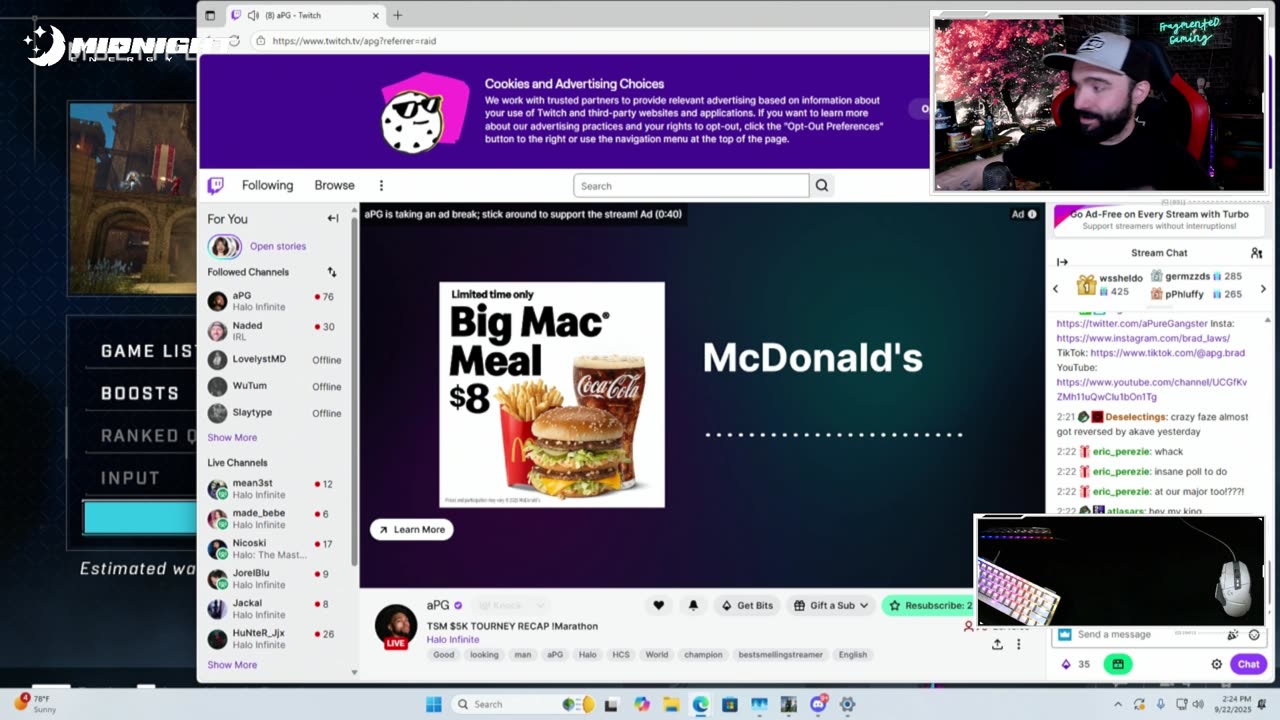Click the green channel points button
The image size is (1280, 720).
[1118, 664]
